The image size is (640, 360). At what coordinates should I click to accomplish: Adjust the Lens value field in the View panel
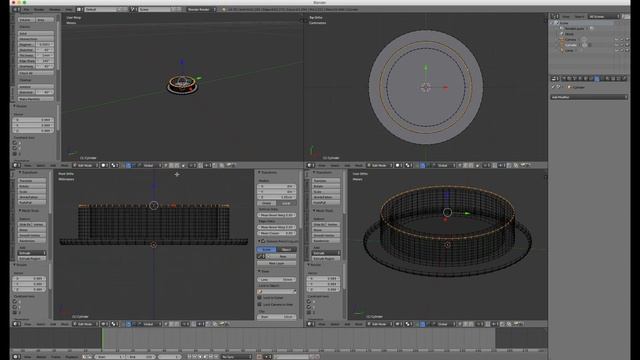(x=276, y=279)
